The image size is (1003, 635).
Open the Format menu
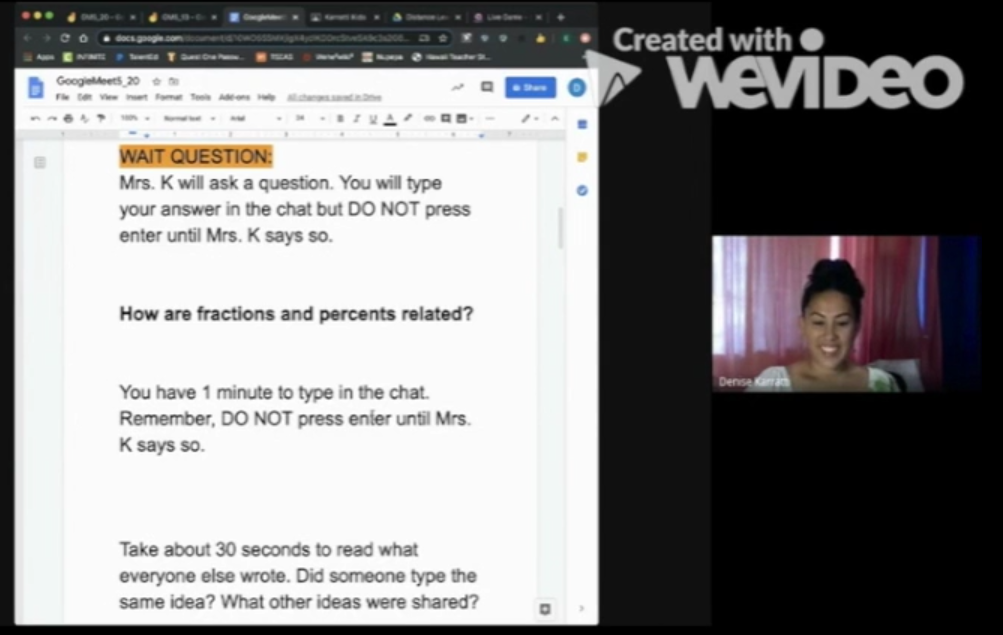[x=168, y=97]
